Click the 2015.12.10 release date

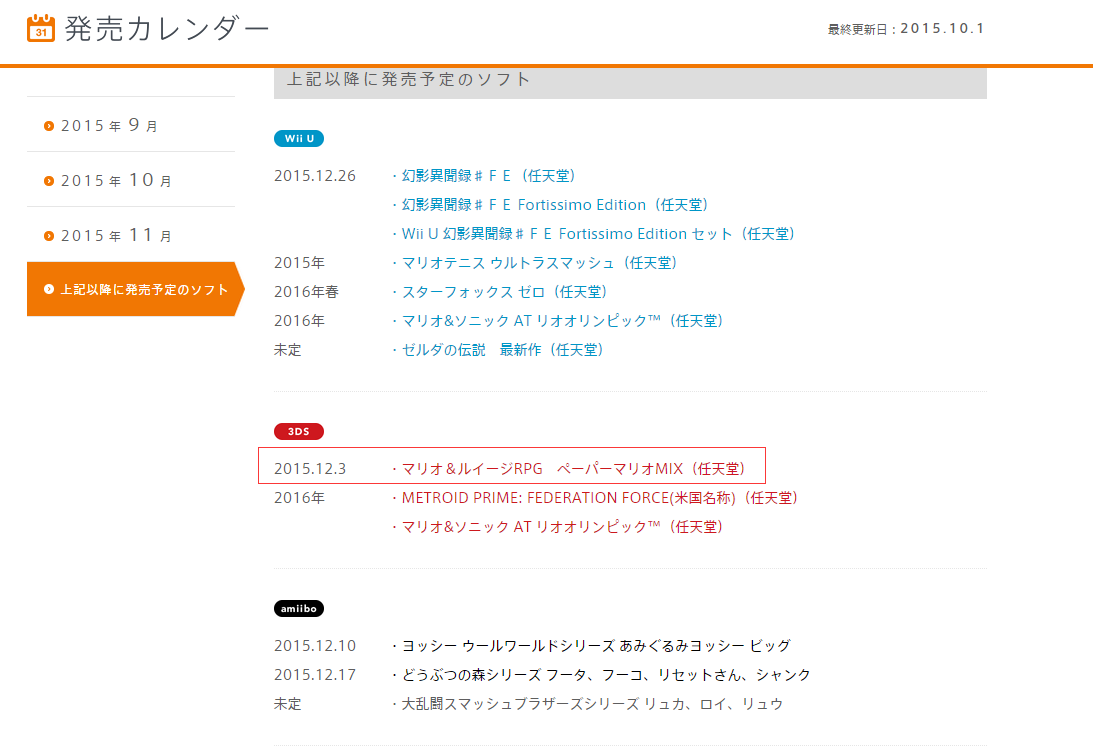315,646
